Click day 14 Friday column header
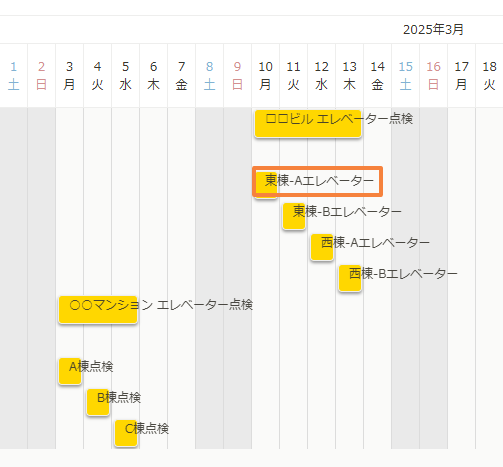The image size is (503, 467). pyautogui.click(x=377, y=75)
